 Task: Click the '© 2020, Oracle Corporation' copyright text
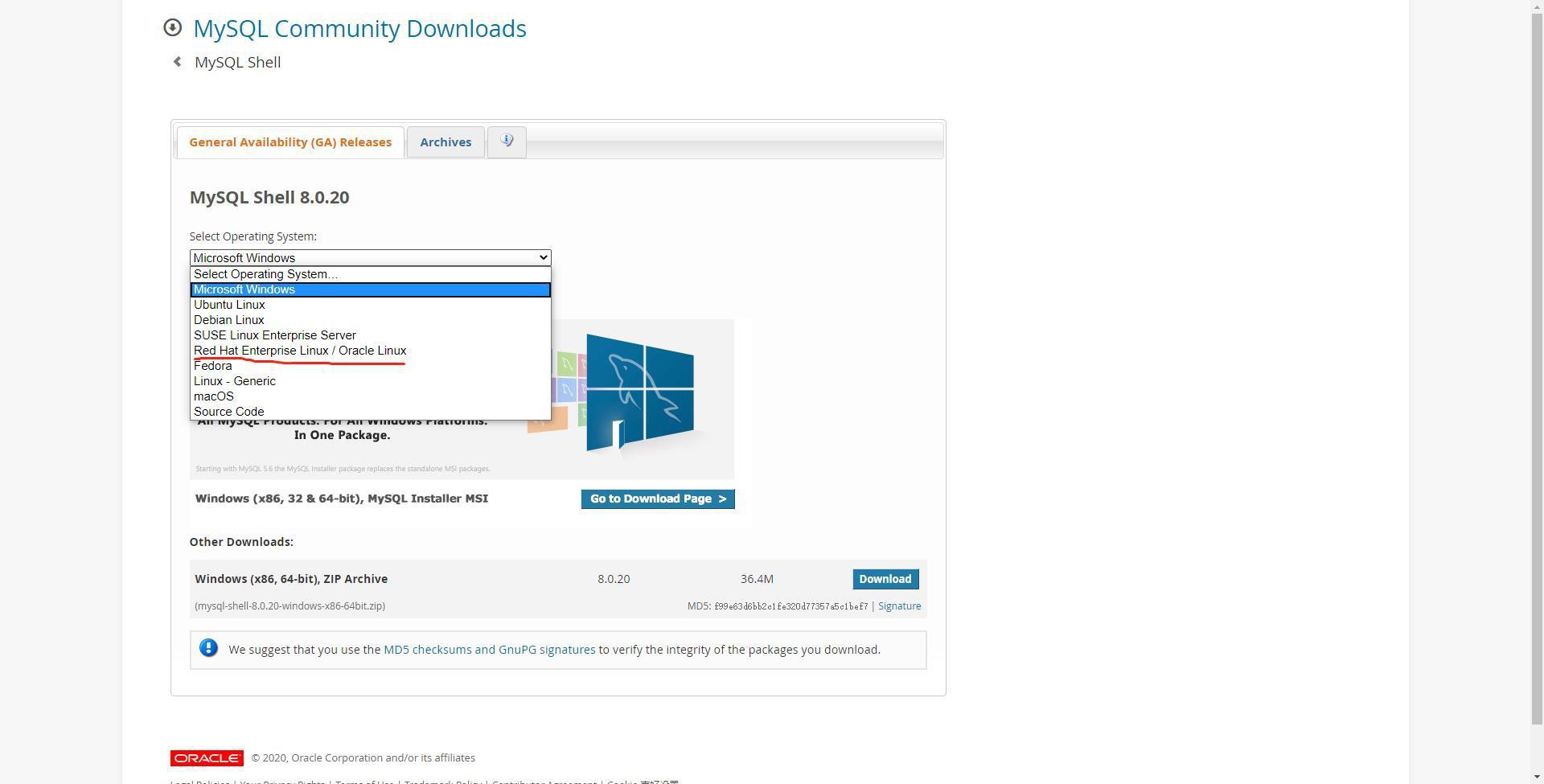[363, 758]
